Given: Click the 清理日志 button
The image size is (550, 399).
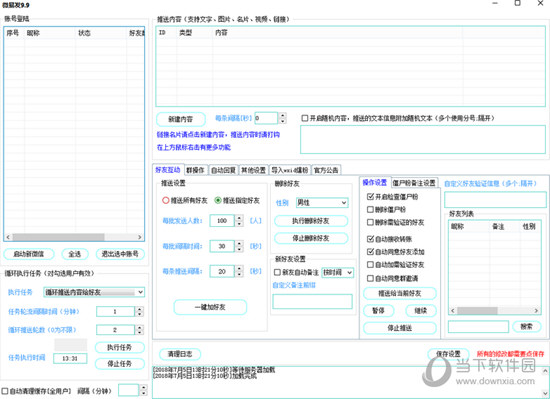Looking at the screenshot, I should coord(180,354).
